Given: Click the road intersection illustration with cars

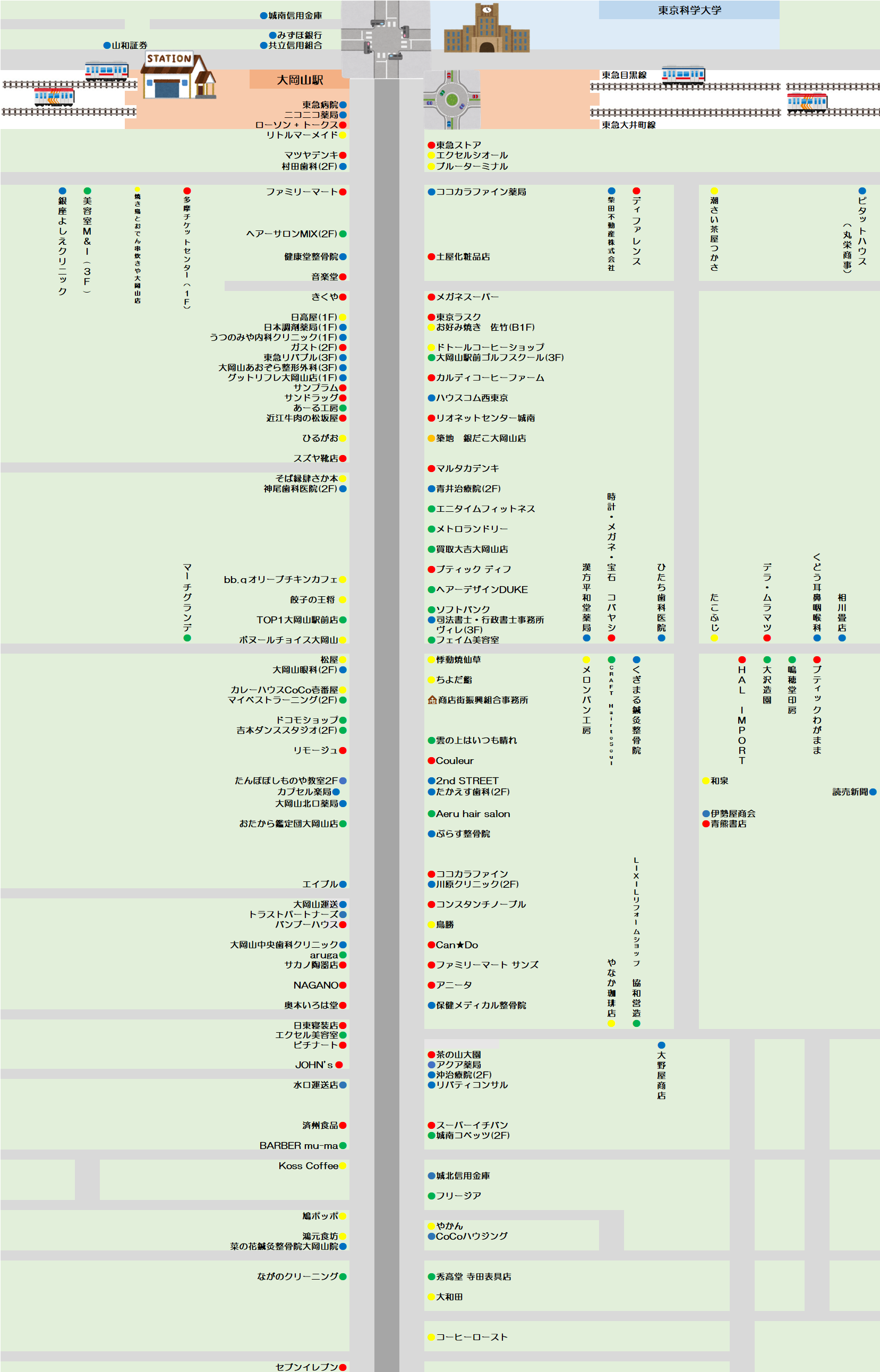Looking at the screenshot, I should 386,39.
